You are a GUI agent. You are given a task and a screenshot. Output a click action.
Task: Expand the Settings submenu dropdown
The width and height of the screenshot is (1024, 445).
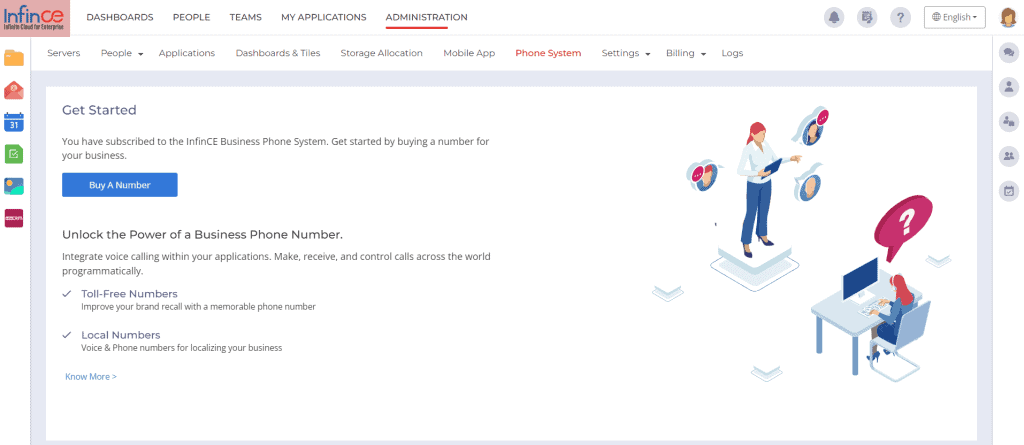point(626,54)
